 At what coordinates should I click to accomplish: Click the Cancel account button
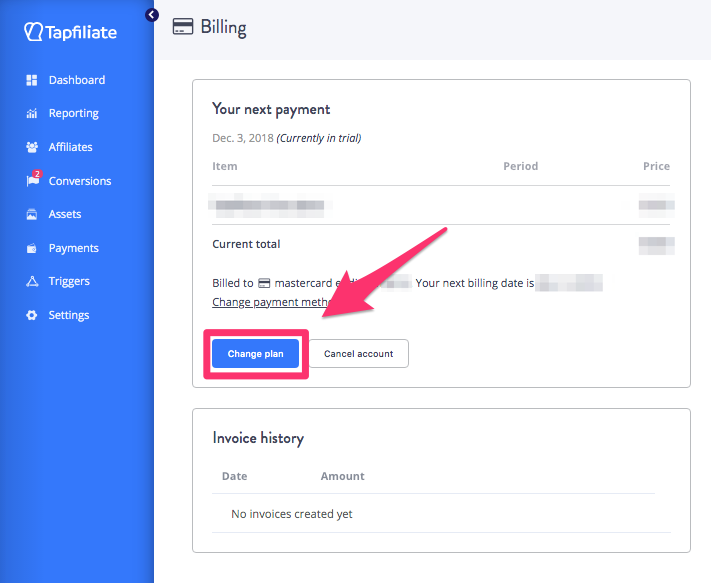pyautogui.click(x=358, y=354)
